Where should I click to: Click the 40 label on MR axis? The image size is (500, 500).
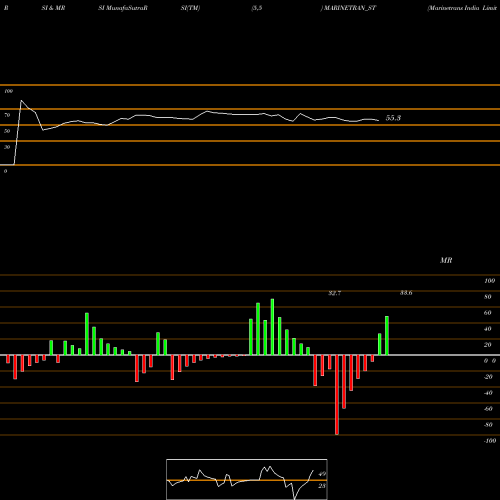pyautogui.click(x=488, y=329)
